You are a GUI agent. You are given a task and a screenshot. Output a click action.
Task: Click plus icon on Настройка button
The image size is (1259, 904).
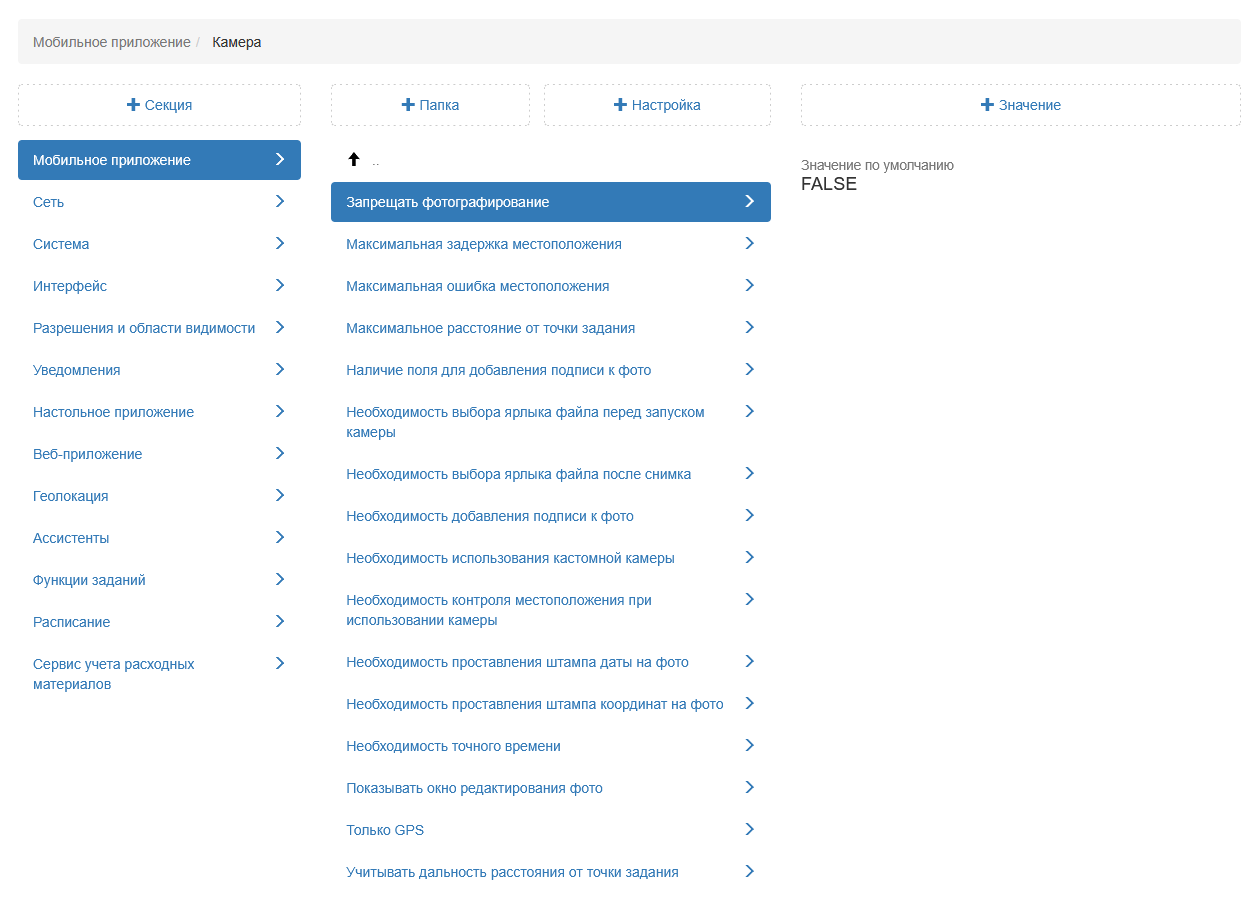(x=621, y=105)
